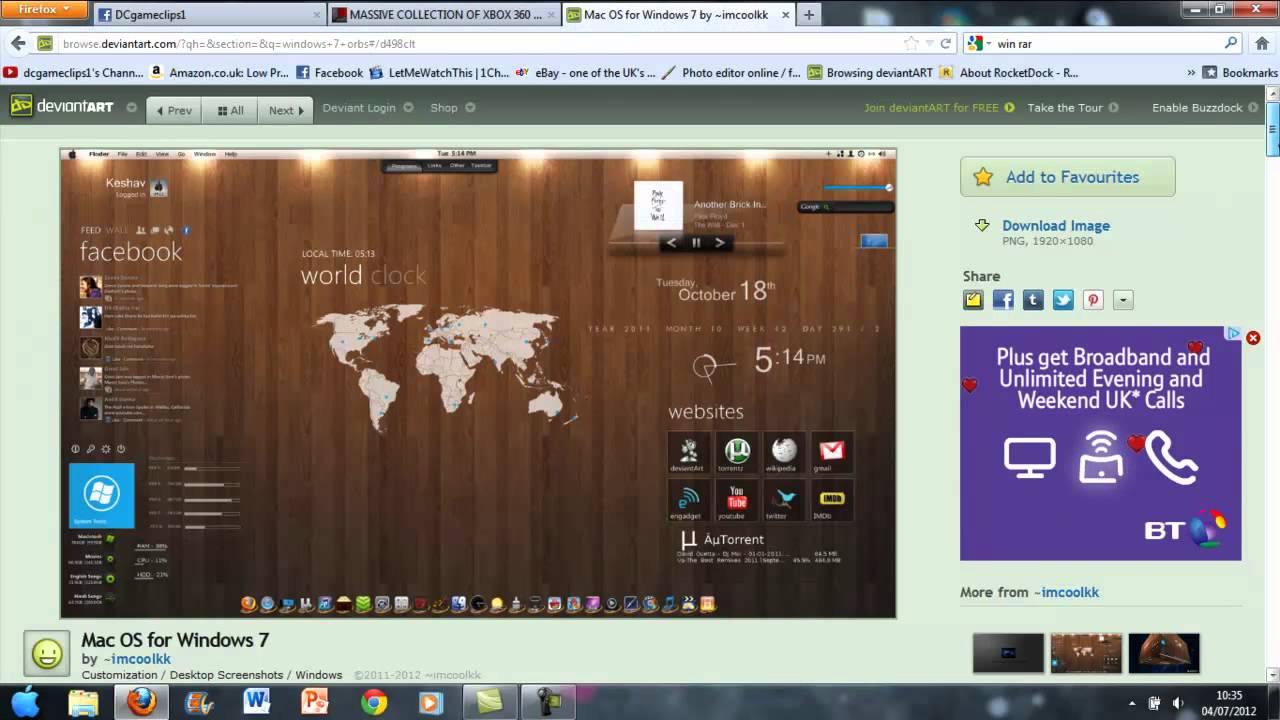Launch Microsoft Word from the taskbar

point(257,703)
